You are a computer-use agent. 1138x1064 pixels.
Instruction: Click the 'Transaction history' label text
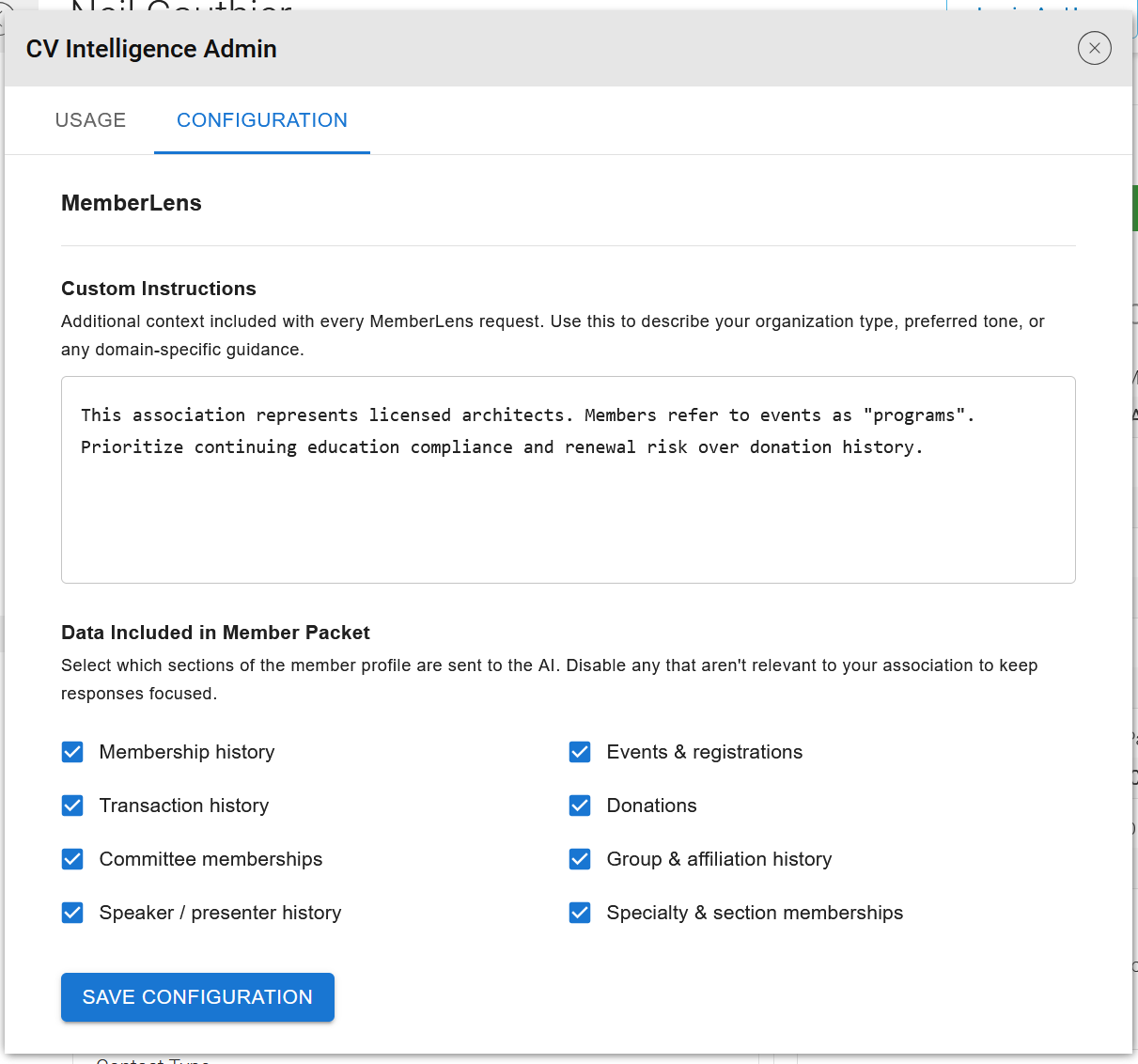[184, 806]
